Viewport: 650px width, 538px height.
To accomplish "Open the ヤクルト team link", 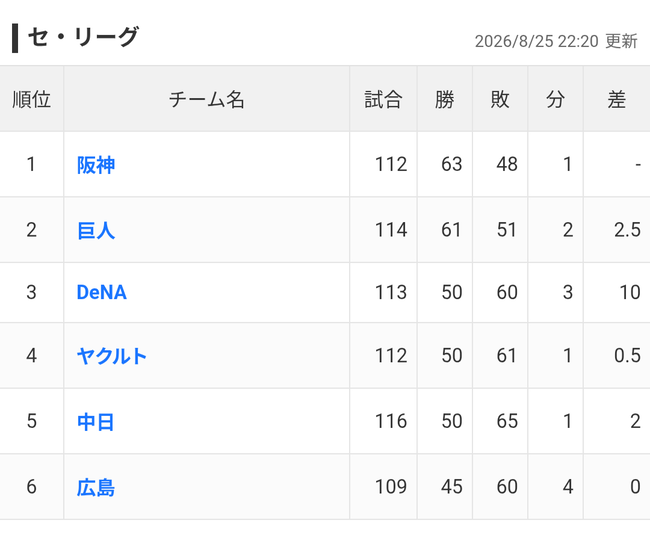I will pyautogui.click(x=112, y=356).
